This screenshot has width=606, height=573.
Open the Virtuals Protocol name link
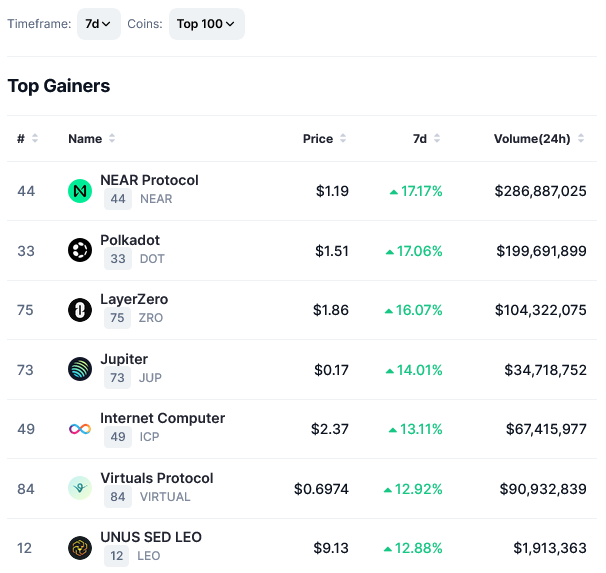tap(156, 478)
